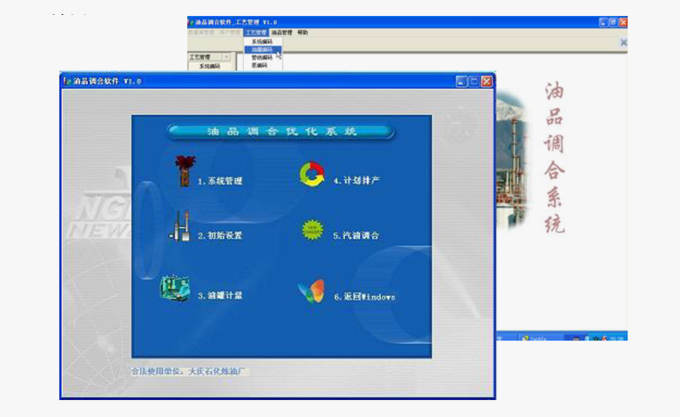Click the 合法使用单位 license text
The width and height of the screenshot is (680, 417).
188,371
